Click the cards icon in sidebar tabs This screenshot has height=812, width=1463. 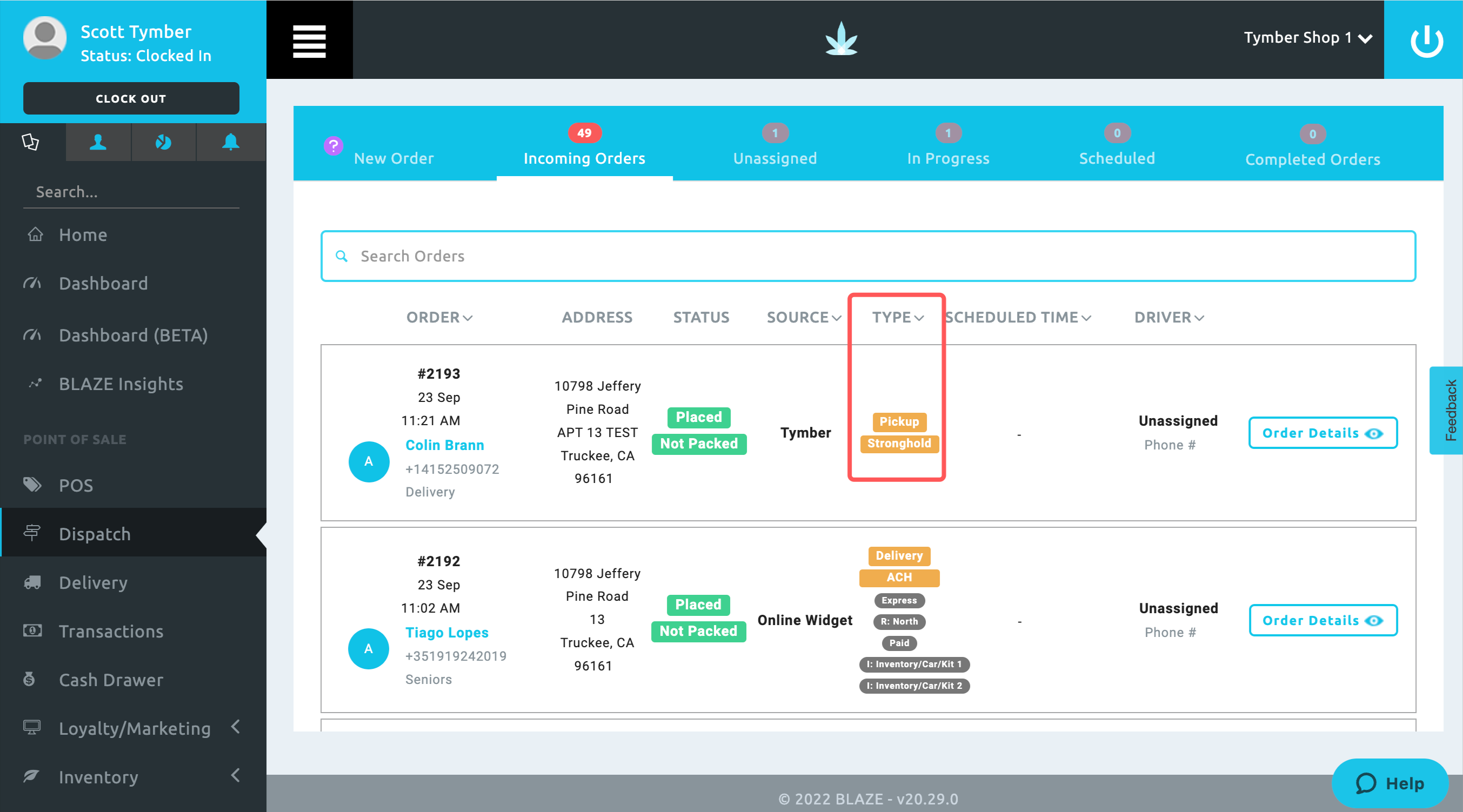click(x=31, y=142)
